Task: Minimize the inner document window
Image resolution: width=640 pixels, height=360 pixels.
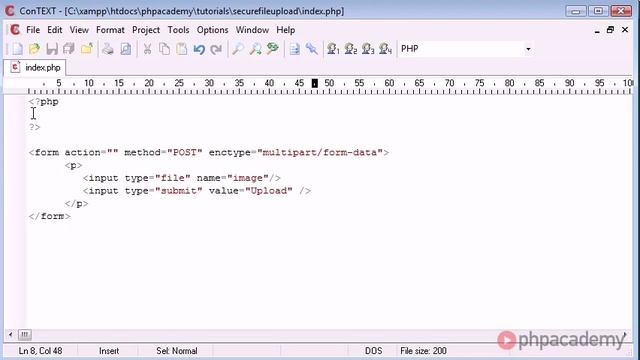Action: click(x=597, y=30)
